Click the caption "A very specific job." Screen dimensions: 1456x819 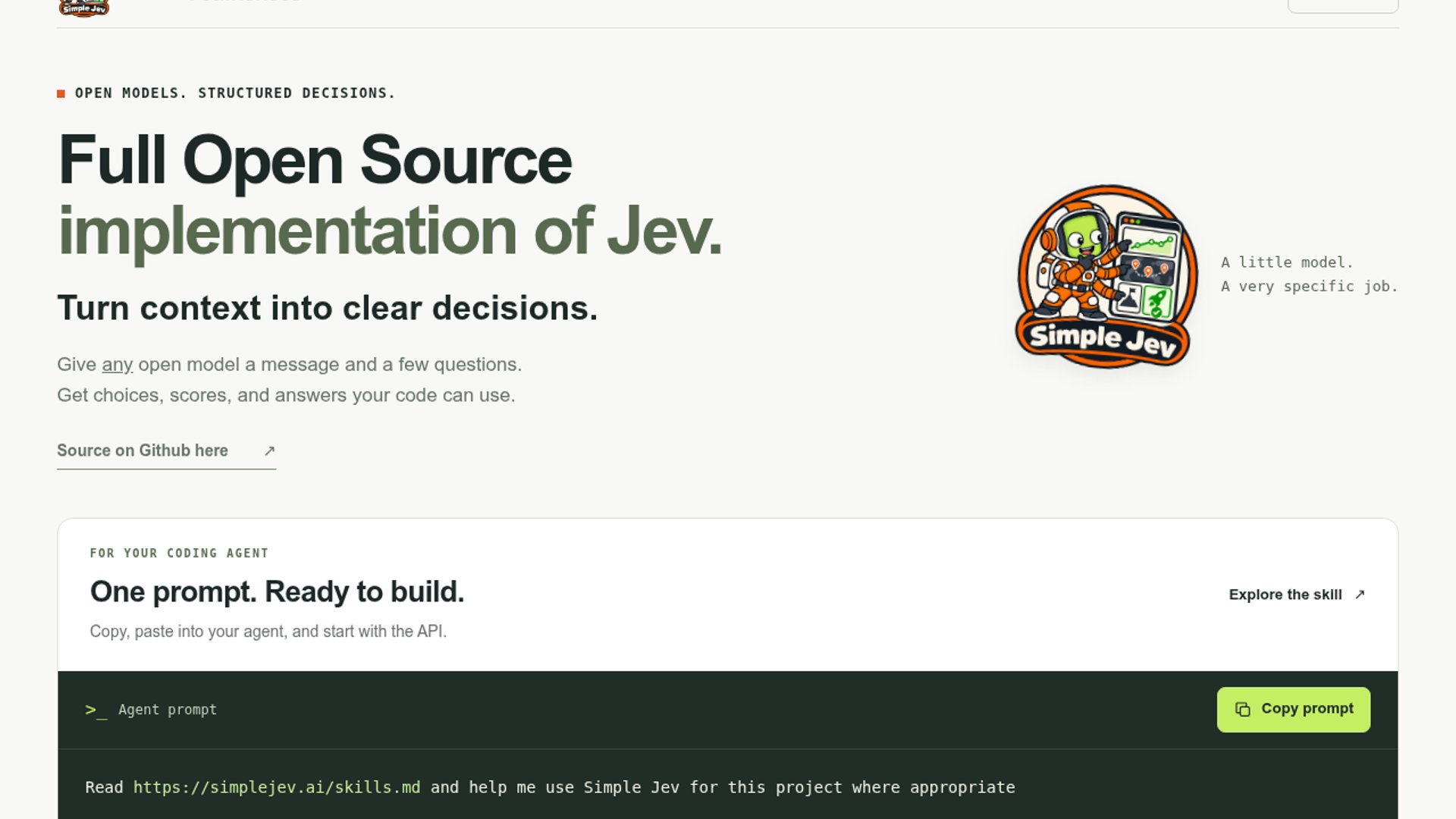coord(1309,286)
